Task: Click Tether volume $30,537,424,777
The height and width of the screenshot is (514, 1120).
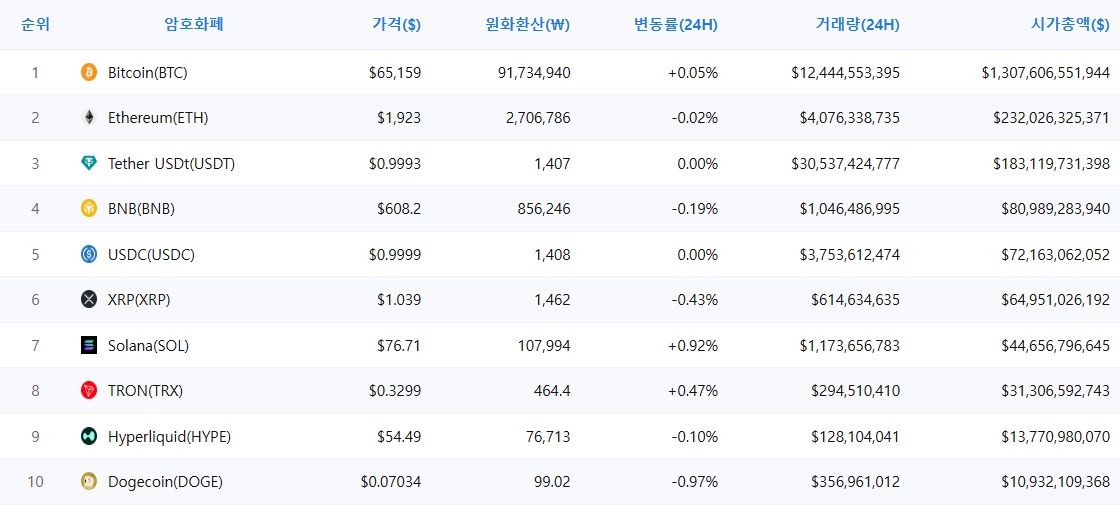Action: 846,163
